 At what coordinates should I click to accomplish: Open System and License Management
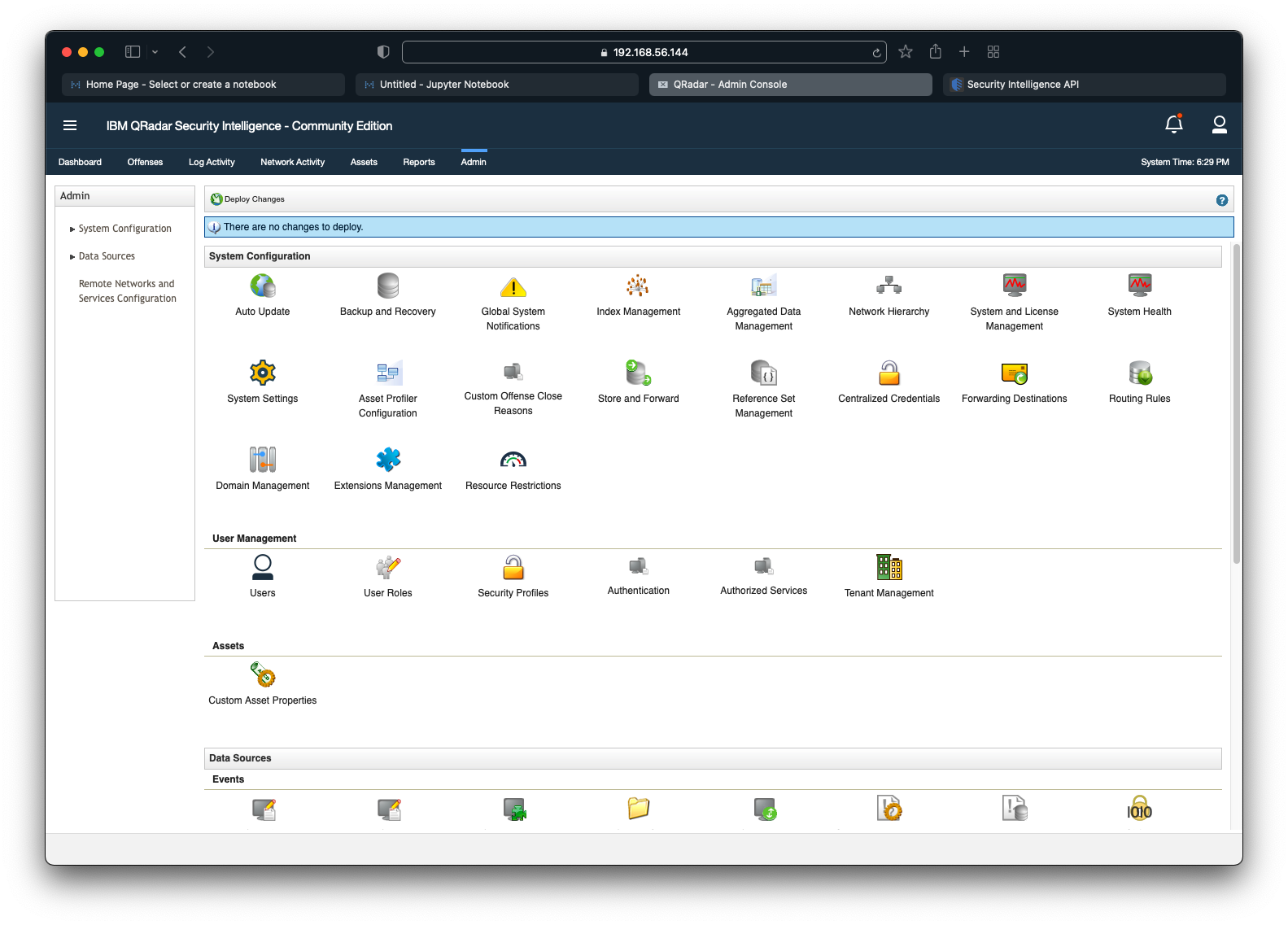pyautogui.click(x=1015, y=286)
